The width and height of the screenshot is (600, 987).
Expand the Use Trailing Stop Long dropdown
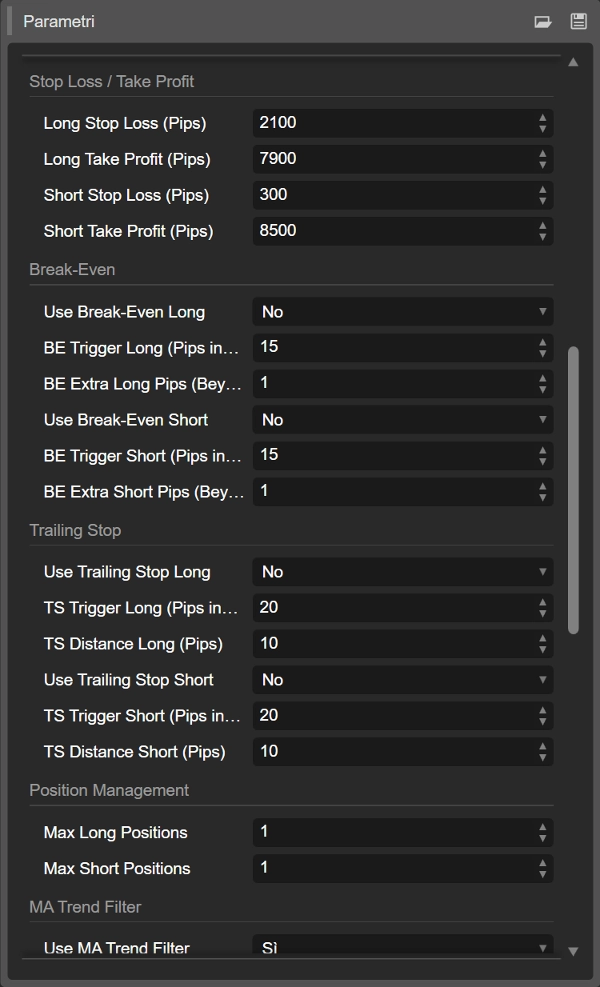click(402, 572)
